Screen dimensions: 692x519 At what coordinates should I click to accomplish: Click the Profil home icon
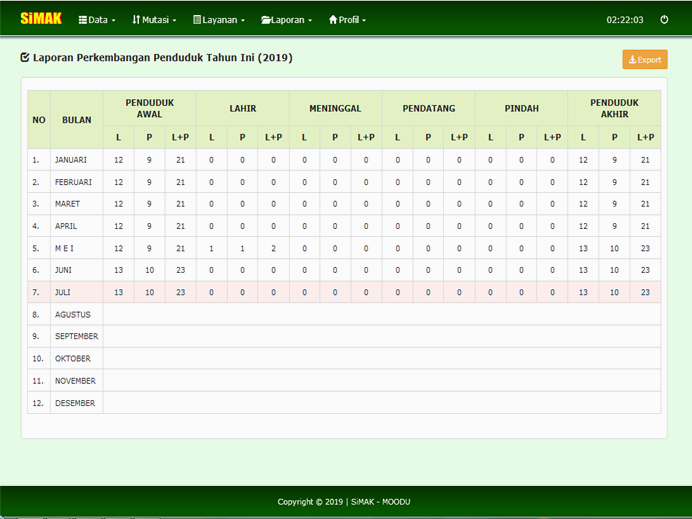click(333, 20)
